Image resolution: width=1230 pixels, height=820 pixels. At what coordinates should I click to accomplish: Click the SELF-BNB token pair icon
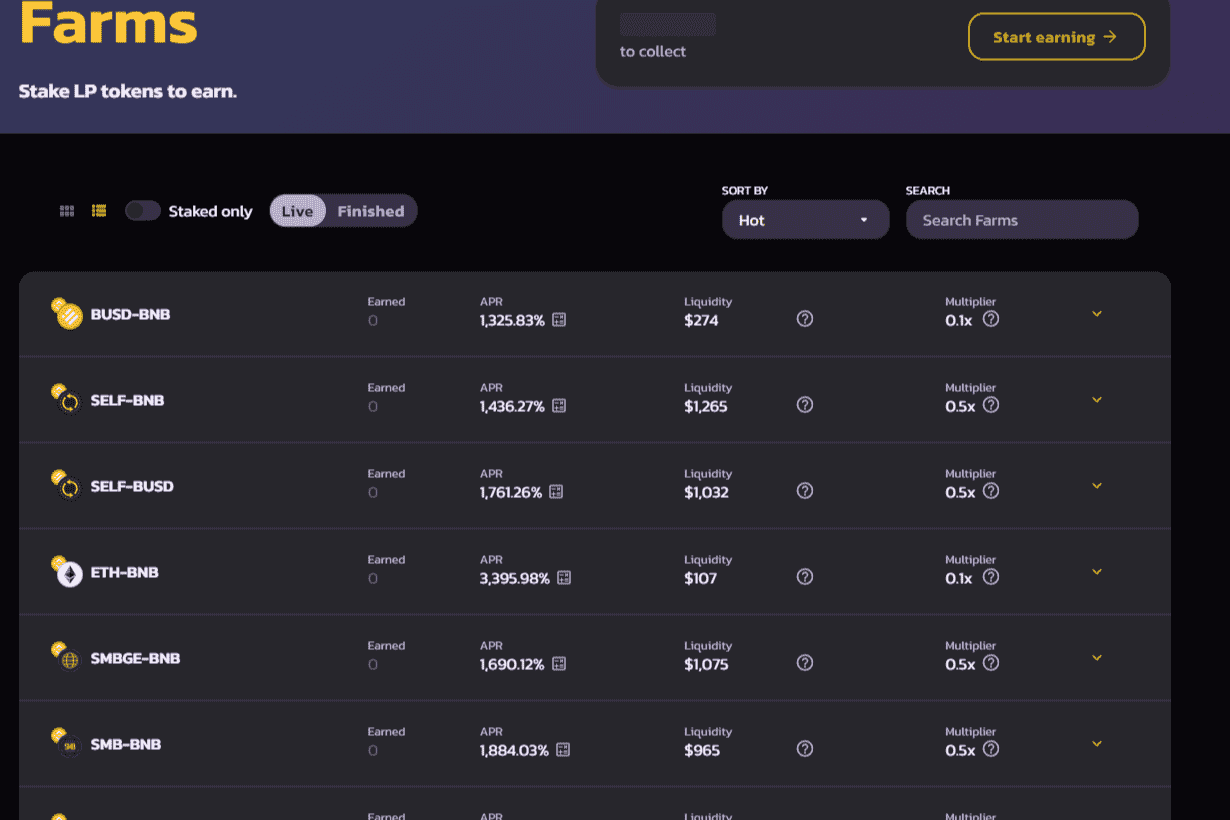[x=67, y=399]
